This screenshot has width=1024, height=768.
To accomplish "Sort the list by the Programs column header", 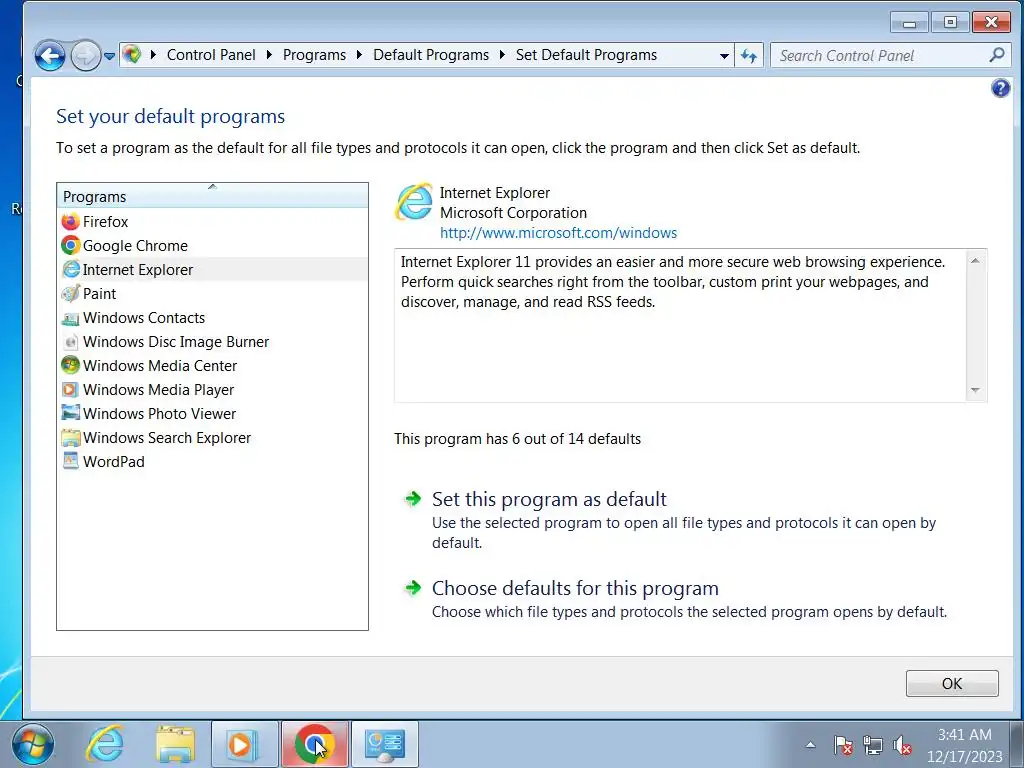I will point(212,196).
